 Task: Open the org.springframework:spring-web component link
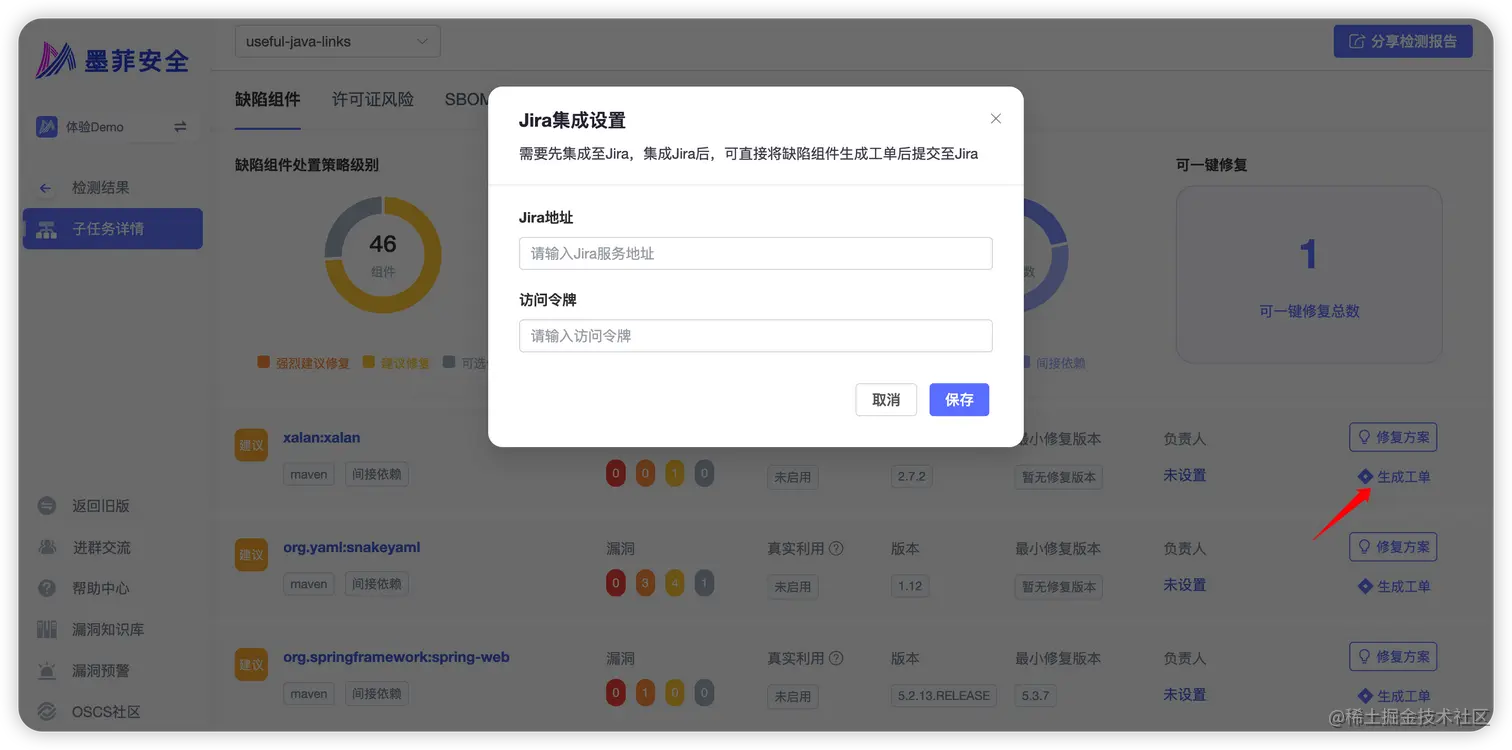click(396, 657)
